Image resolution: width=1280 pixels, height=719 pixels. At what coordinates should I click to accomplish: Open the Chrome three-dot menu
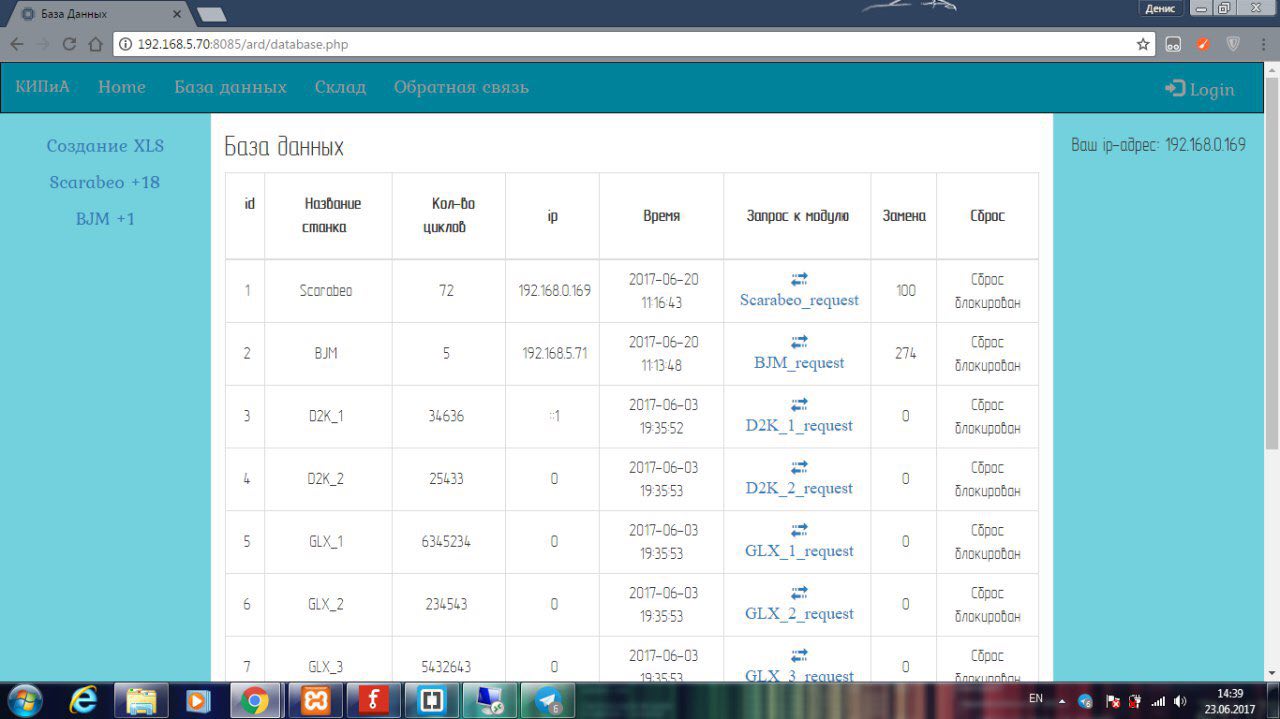1264,44
